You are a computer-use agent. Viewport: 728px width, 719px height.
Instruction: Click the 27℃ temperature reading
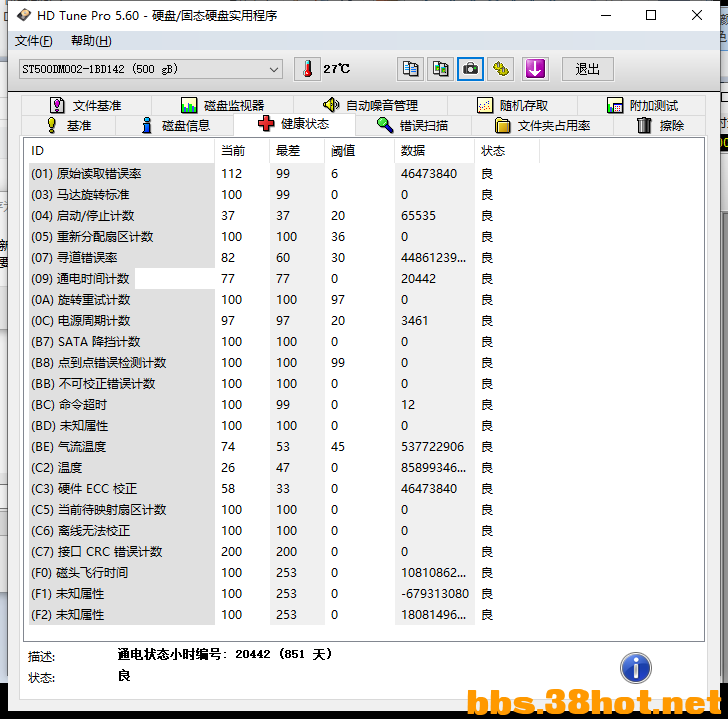337,69
